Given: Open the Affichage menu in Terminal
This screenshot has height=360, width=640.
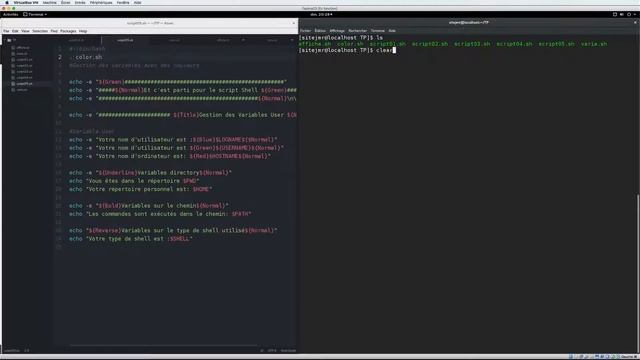Looking at the screenshot, I should [x=337, y=31].
